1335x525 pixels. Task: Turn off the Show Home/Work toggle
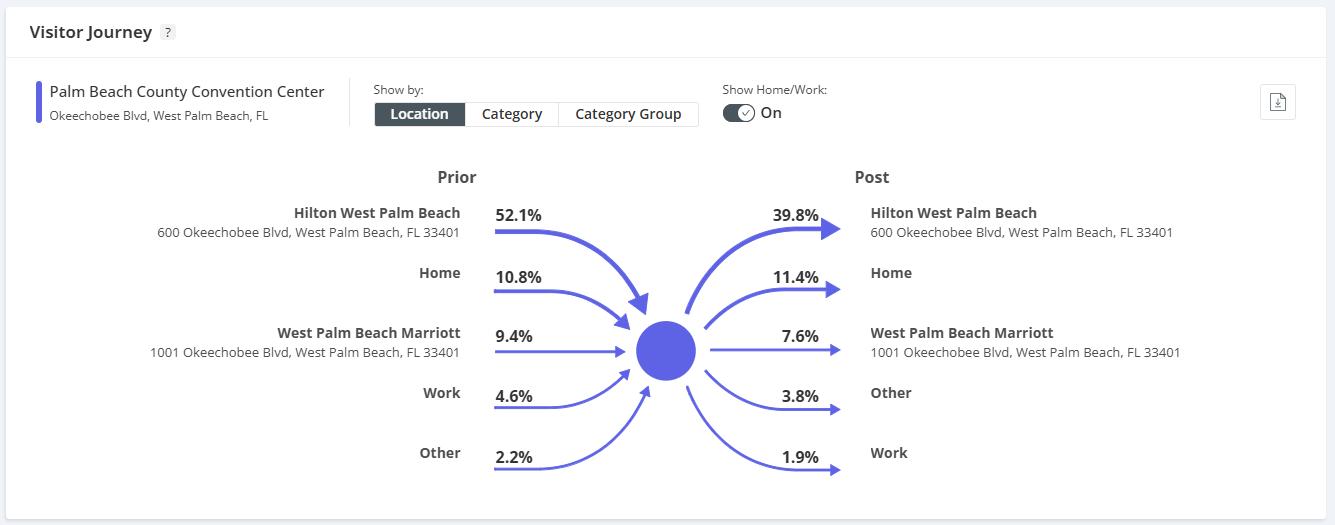739,113
